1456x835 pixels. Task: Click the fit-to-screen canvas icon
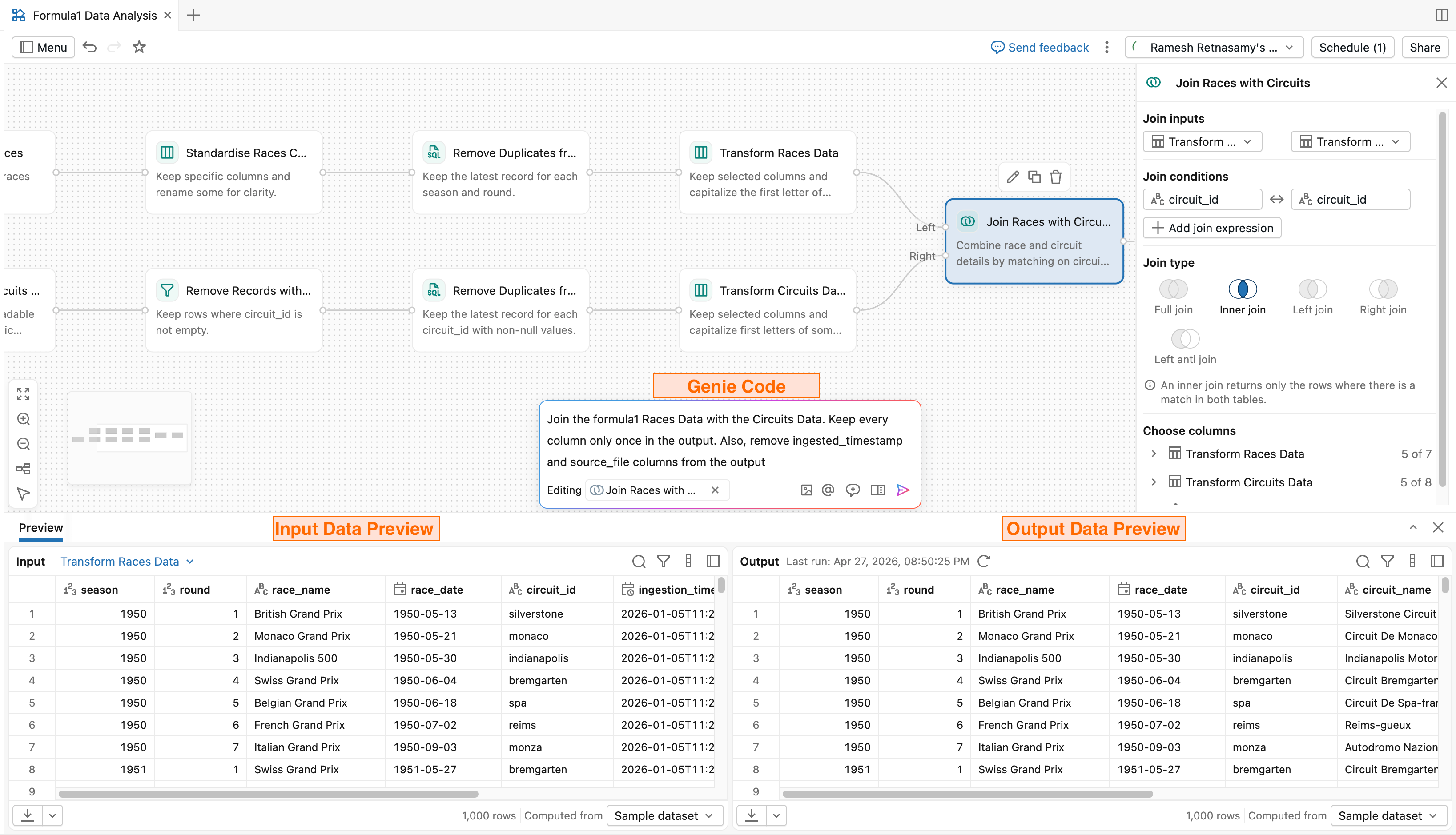pyautogui.click(x=23, y=394)
